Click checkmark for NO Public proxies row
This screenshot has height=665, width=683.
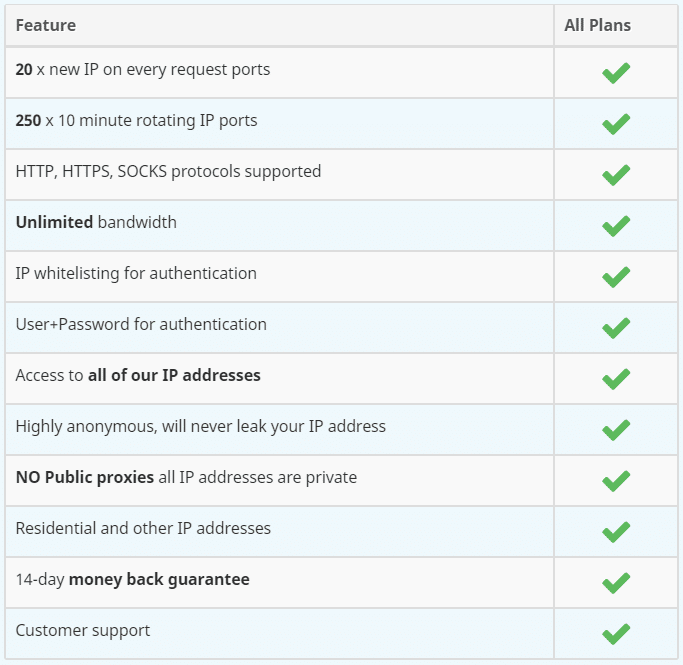[616, 480]
